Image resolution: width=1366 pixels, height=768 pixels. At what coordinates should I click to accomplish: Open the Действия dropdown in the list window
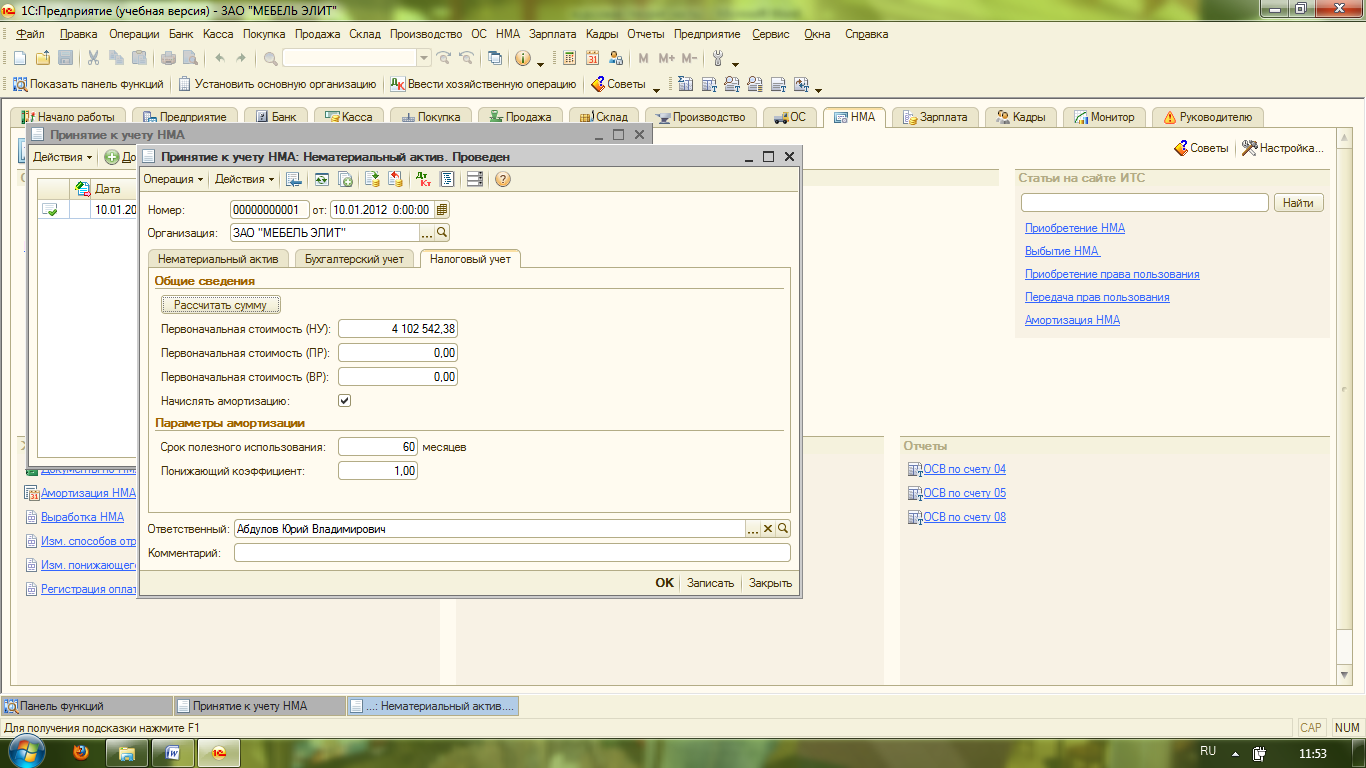click(x=62, y=157)
